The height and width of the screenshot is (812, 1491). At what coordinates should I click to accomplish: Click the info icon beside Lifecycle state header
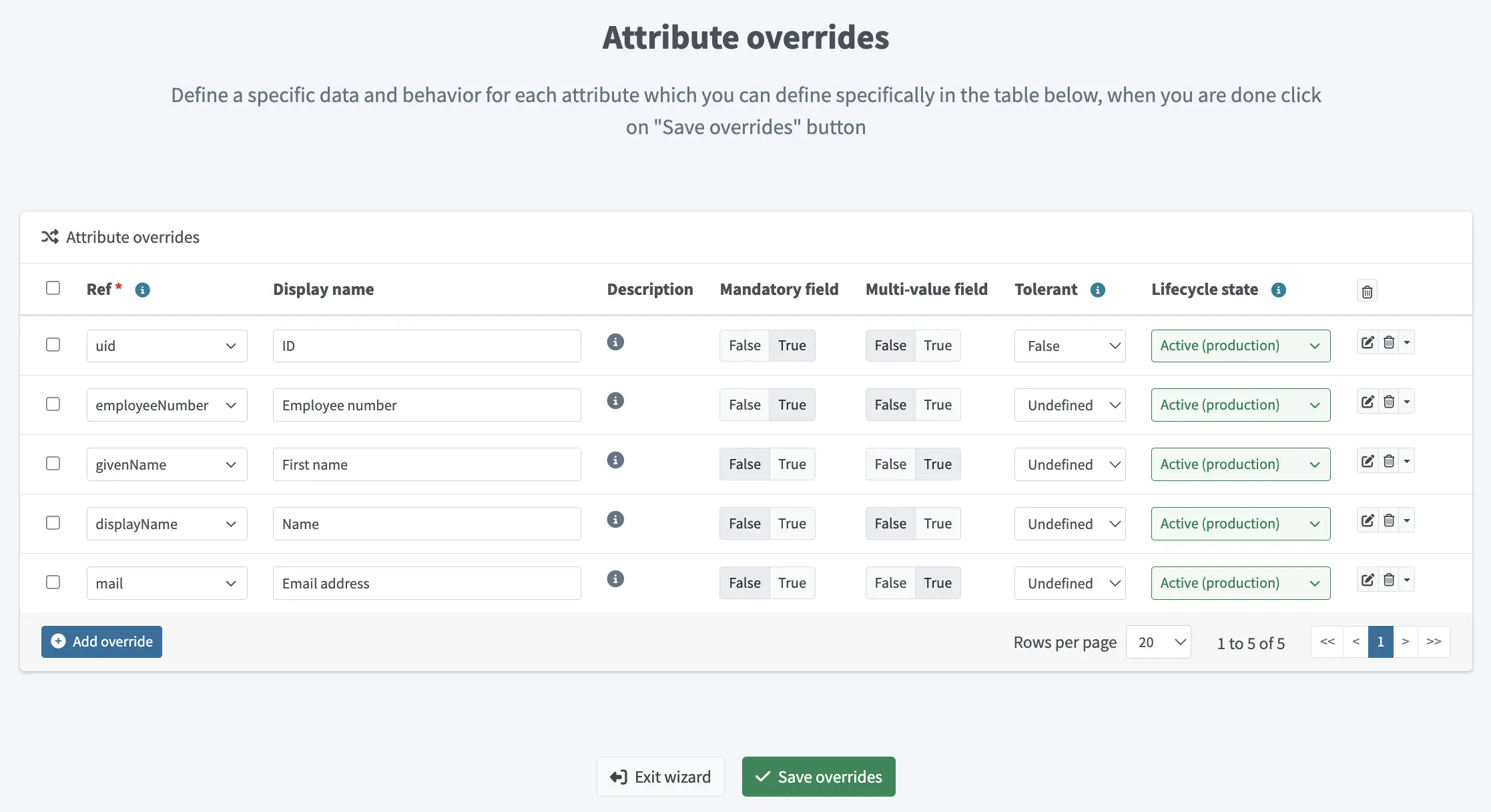point(1279,290)
